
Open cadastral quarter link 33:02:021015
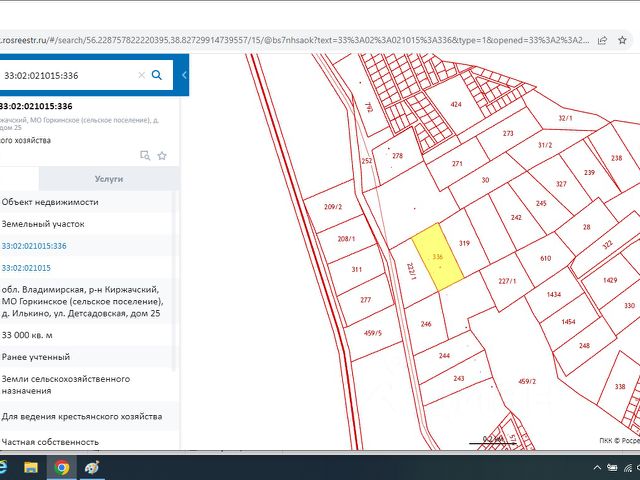(x=26, y=268)
